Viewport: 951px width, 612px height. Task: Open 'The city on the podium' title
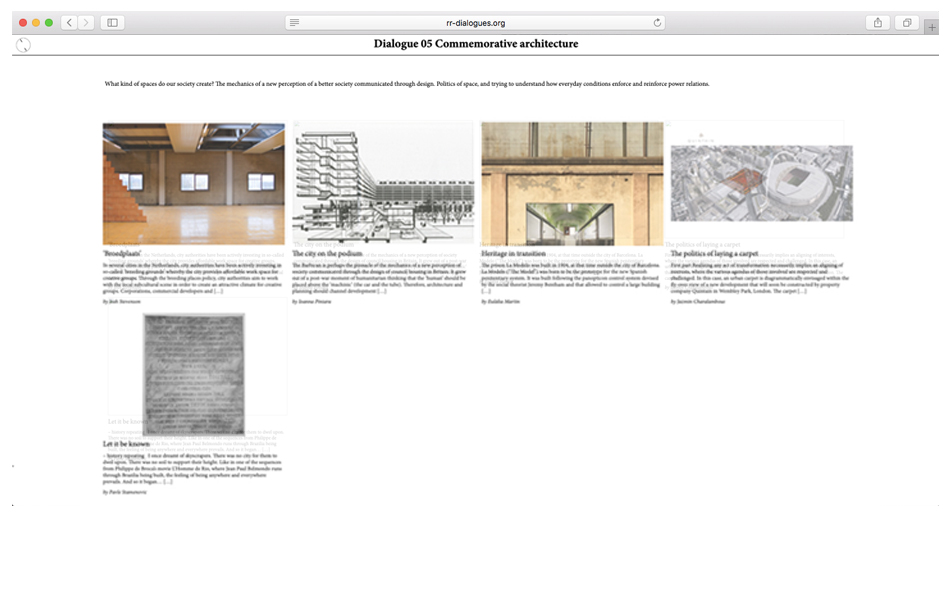(x=328, y=254)
